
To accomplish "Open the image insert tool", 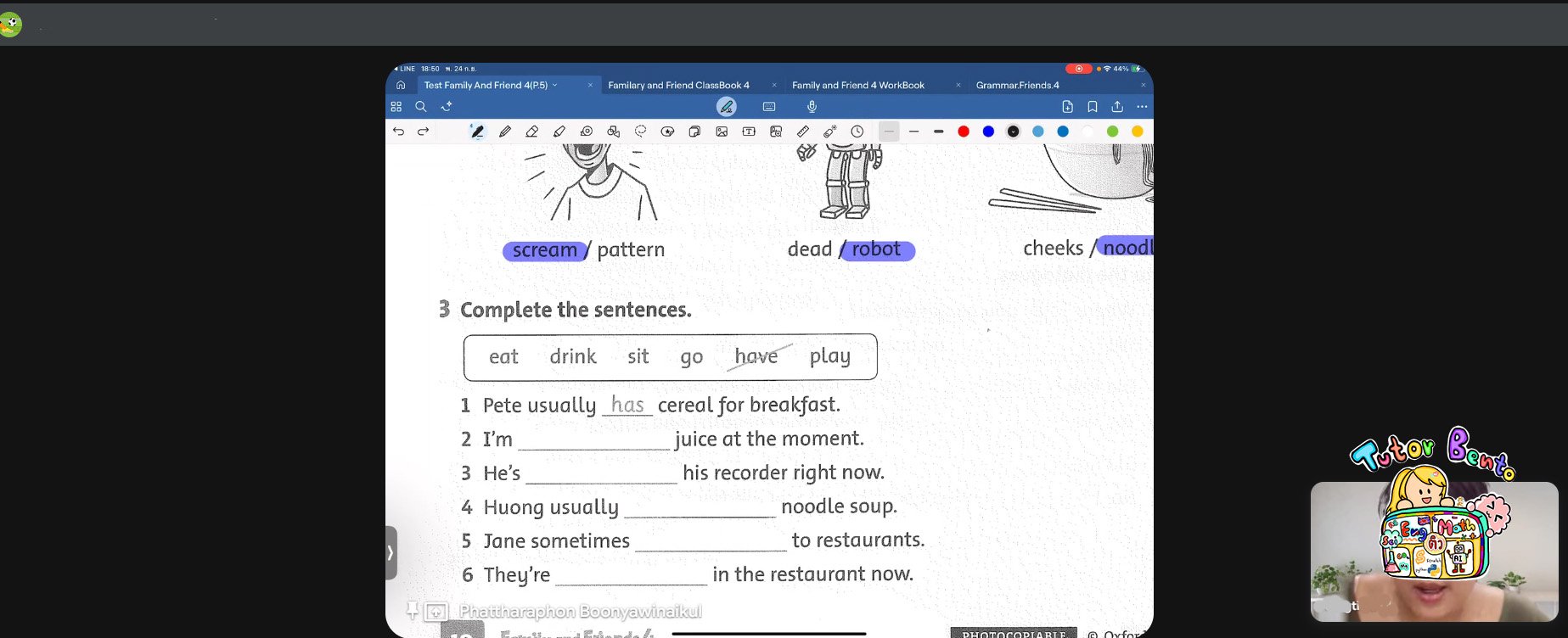I will click(722, 132).
